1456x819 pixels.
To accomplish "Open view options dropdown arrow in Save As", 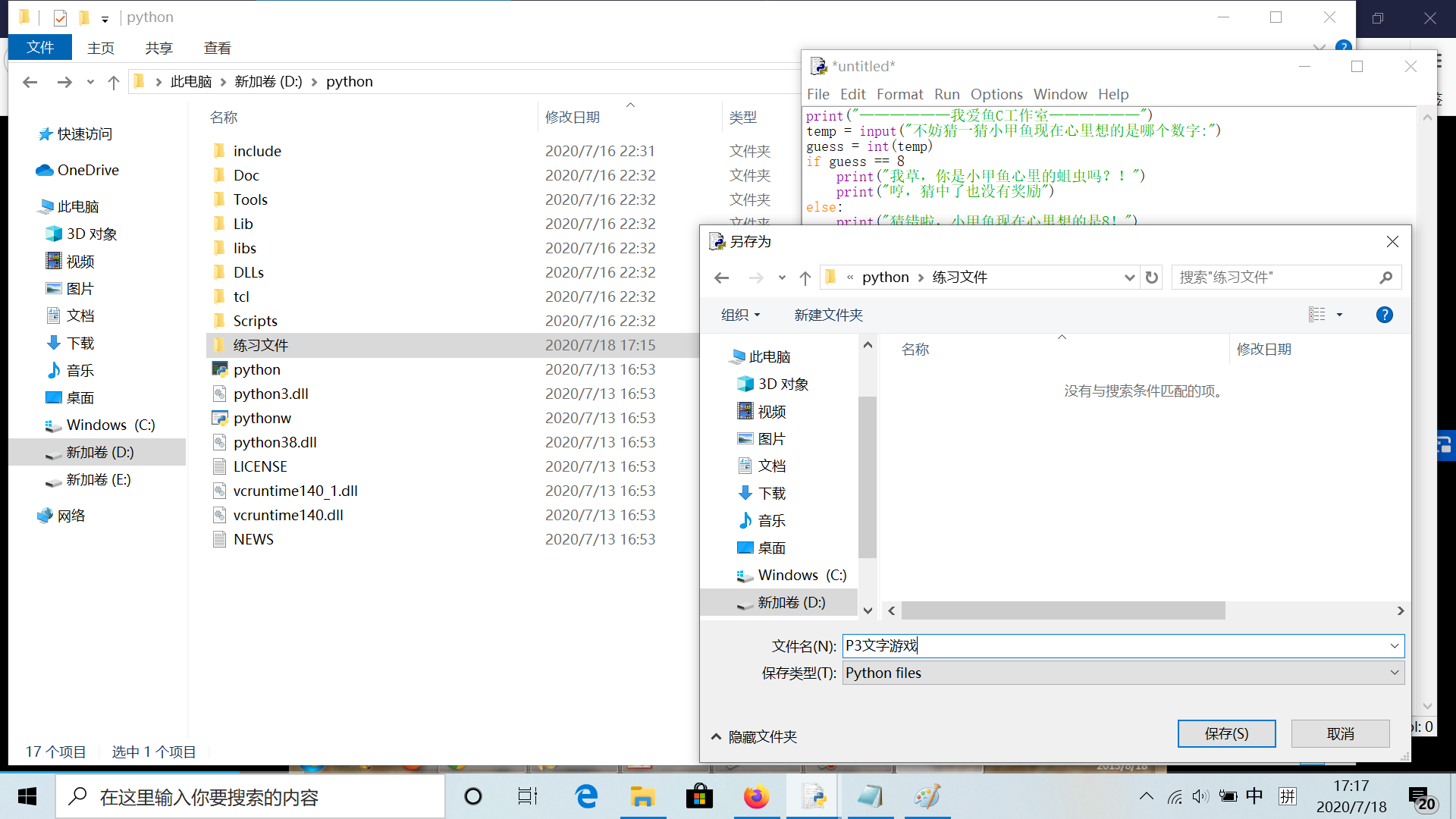I will 1339,315.
